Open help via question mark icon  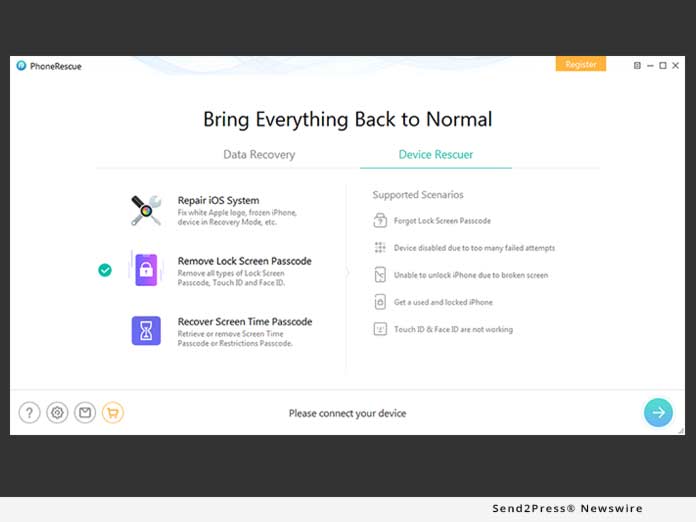29,412
